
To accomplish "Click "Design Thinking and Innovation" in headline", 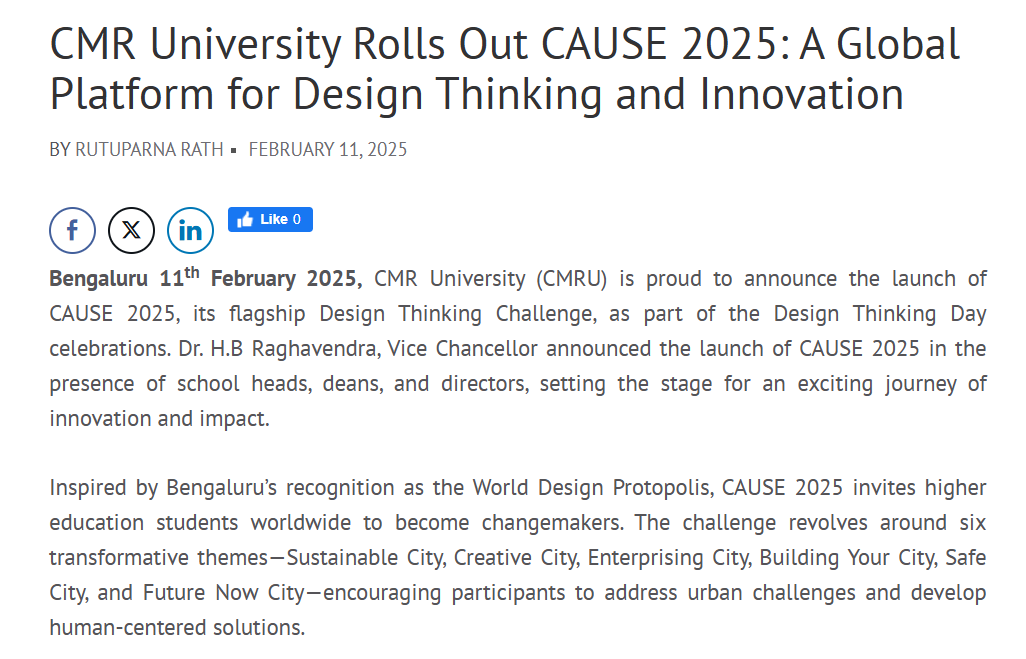I will pyautogui.click(x=599, y=95).
